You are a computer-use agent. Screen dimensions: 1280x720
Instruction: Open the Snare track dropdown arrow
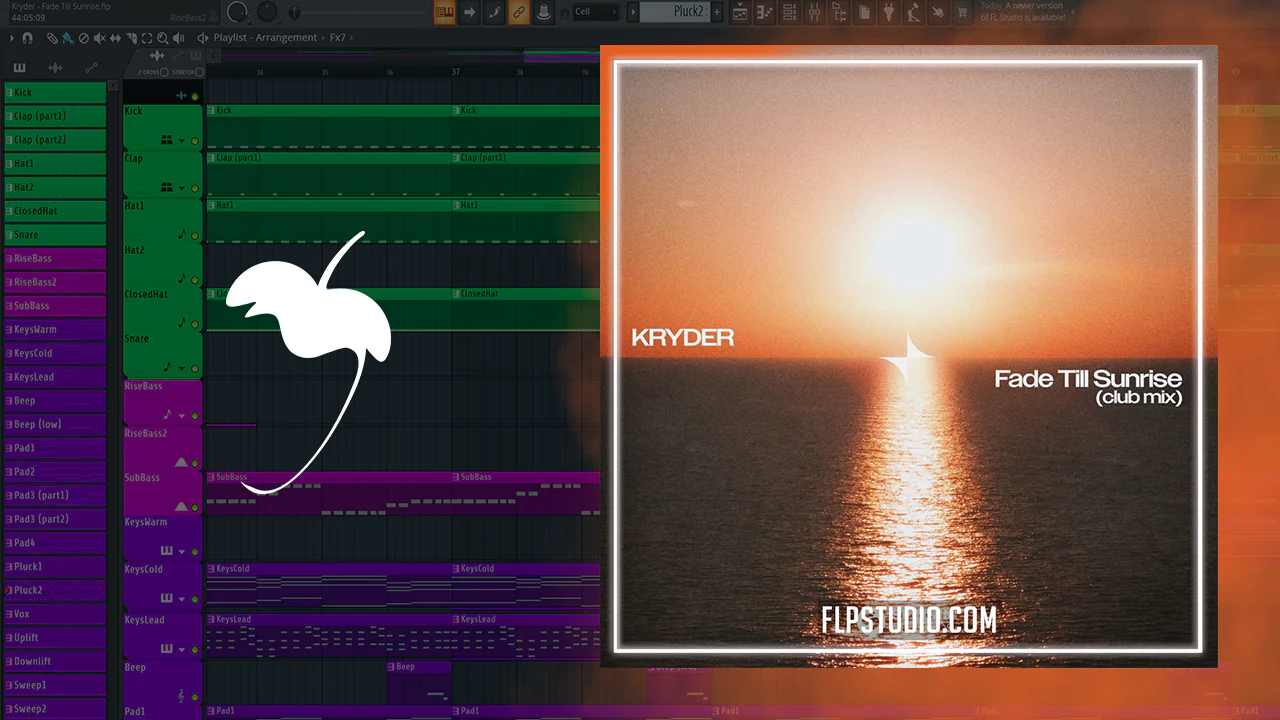(x=181, y=369)
